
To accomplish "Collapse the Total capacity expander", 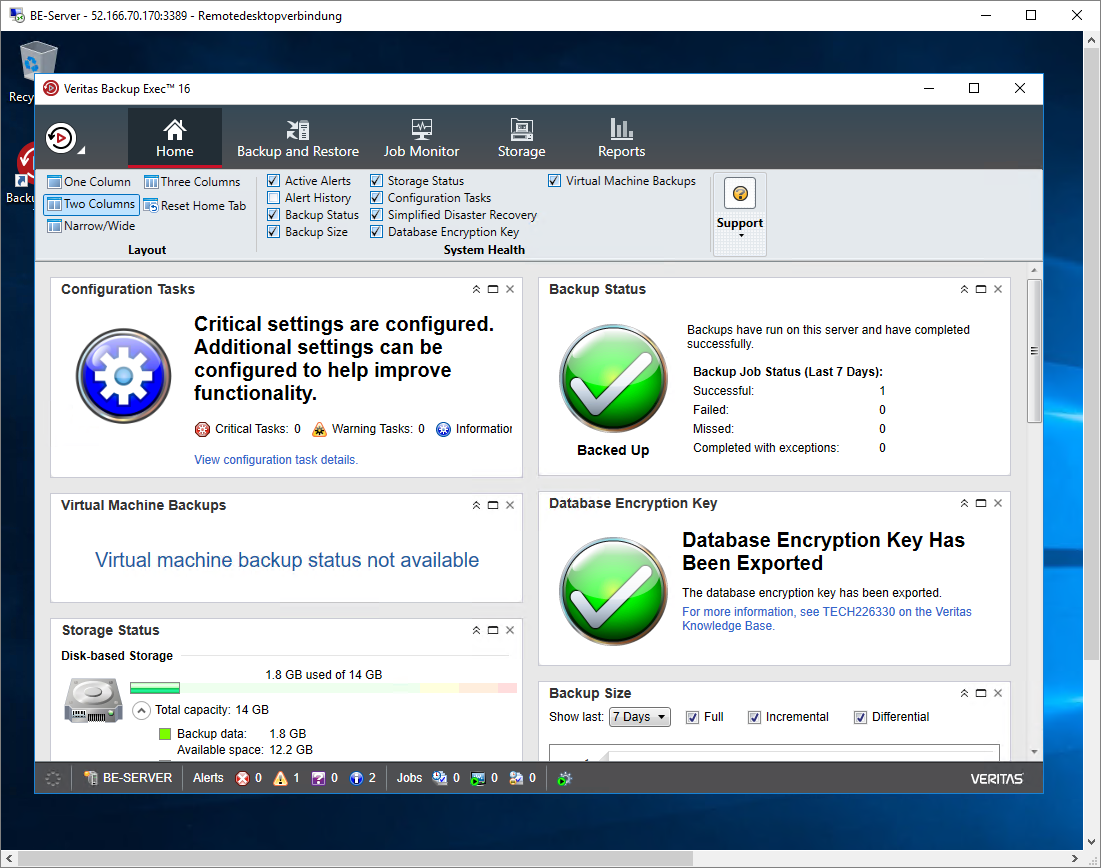I will [x=141, y=710].
